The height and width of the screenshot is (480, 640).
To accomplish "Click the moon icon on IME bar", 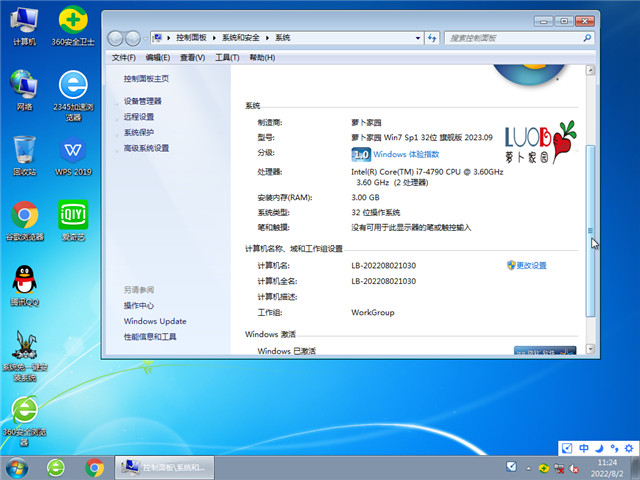I will pos(599,448).
